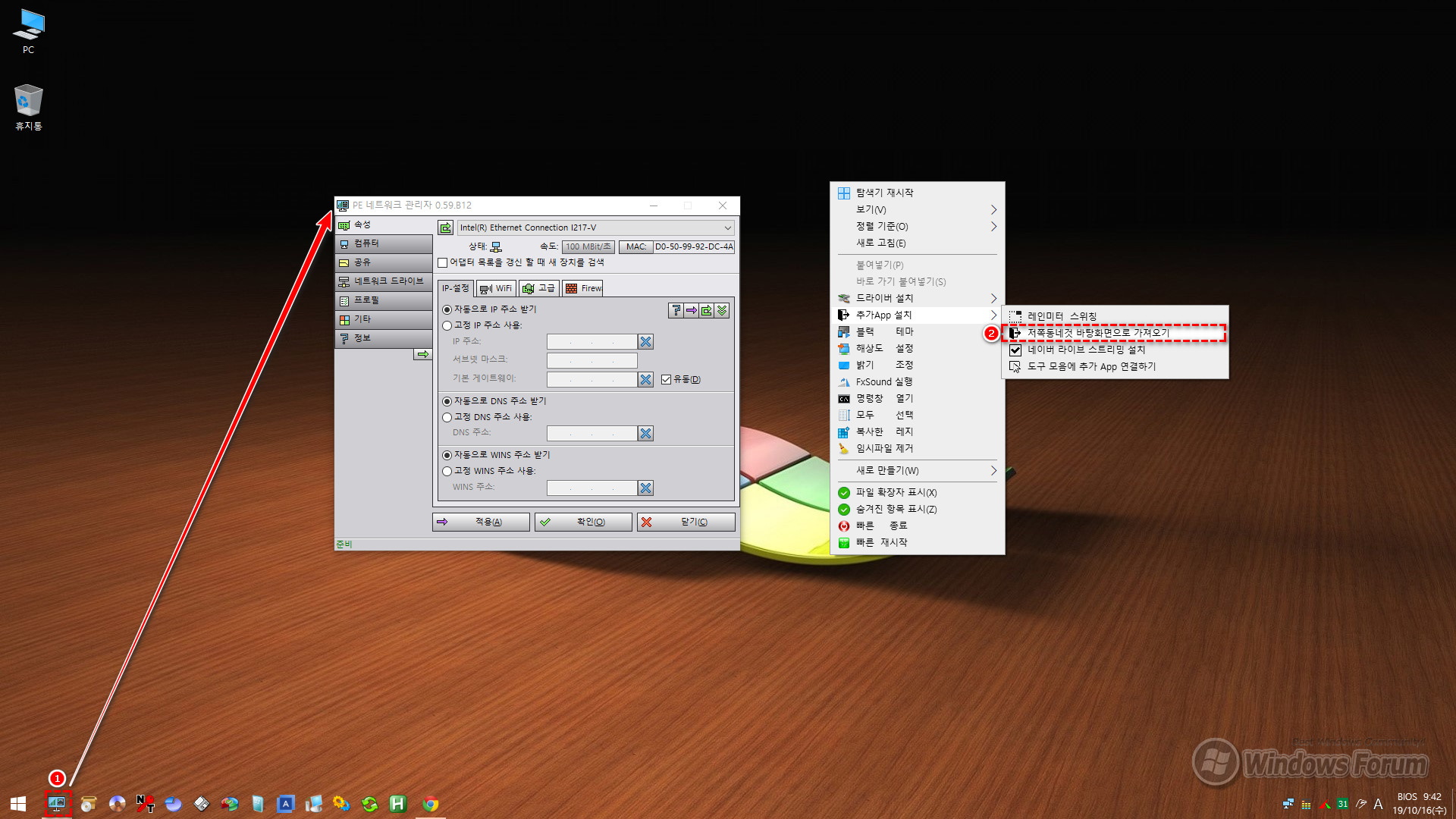Click the green export icon in IP settings toolbar

707,310
